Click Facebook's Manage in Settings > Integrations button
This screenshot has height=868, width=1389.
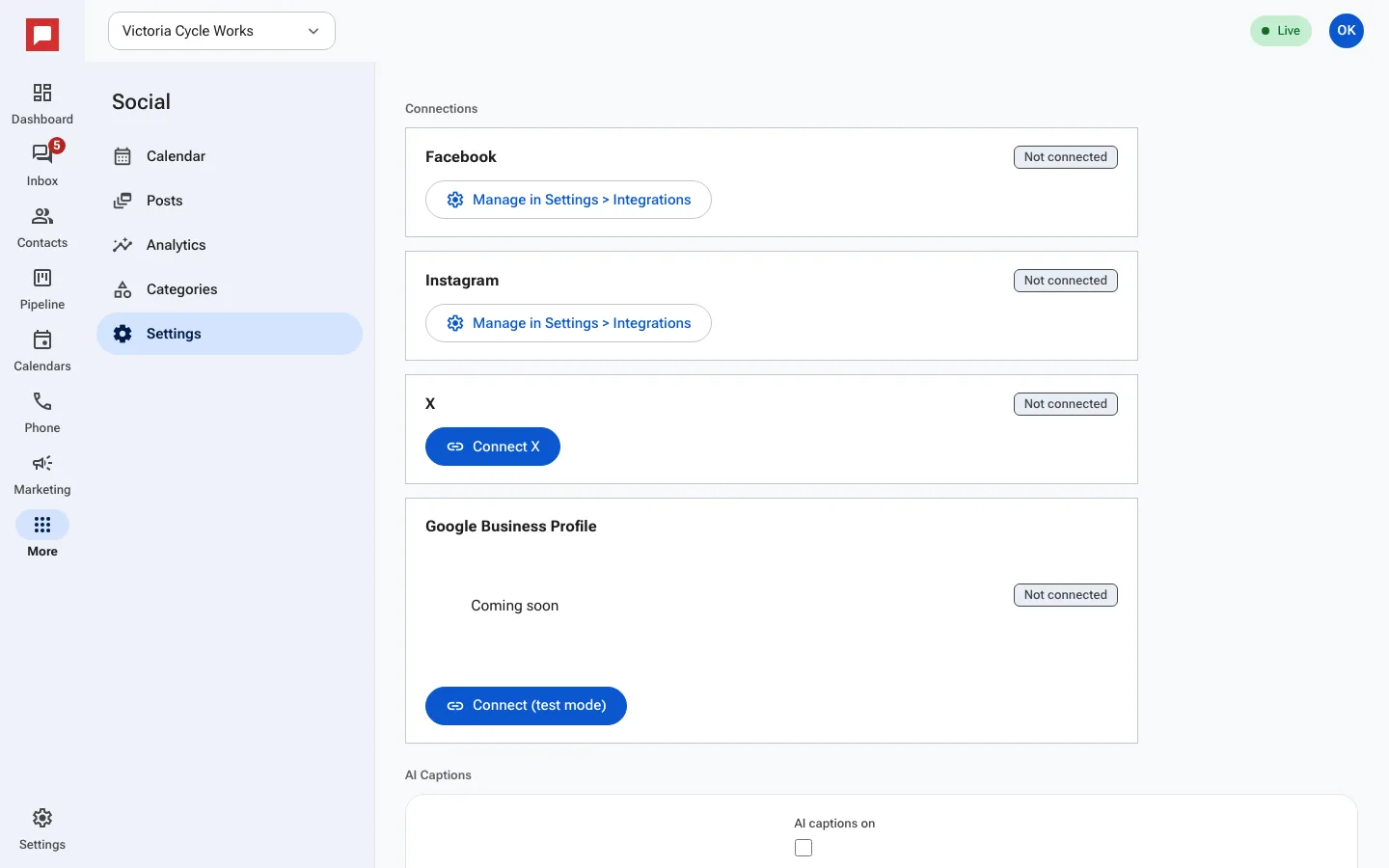pyautogui.click(x=568, y=200)
